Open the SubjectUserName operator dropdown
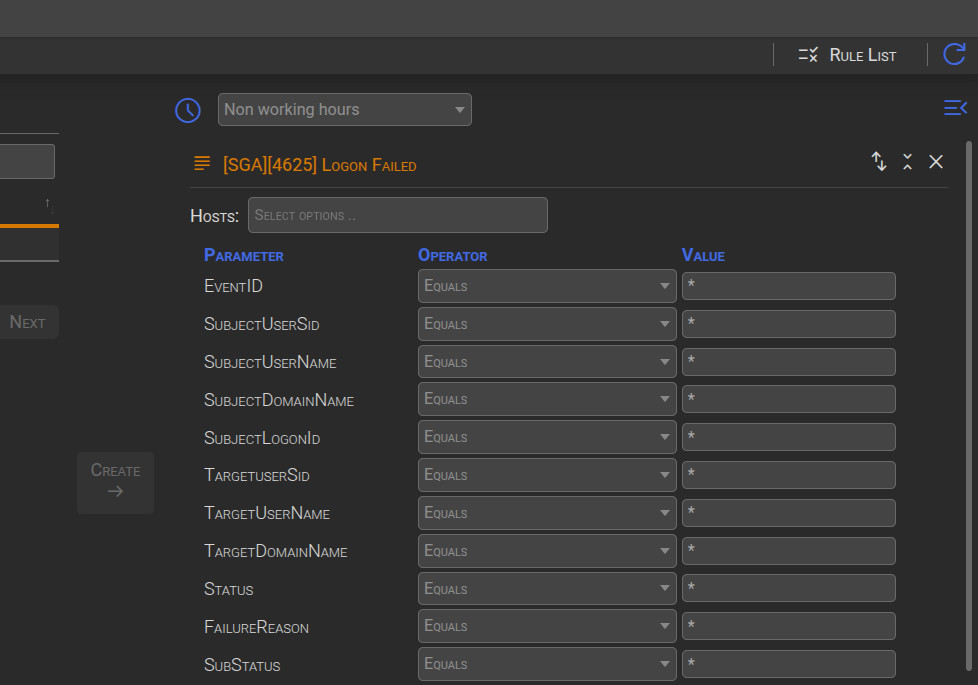The image size is (978, 685). coord(547,362)
